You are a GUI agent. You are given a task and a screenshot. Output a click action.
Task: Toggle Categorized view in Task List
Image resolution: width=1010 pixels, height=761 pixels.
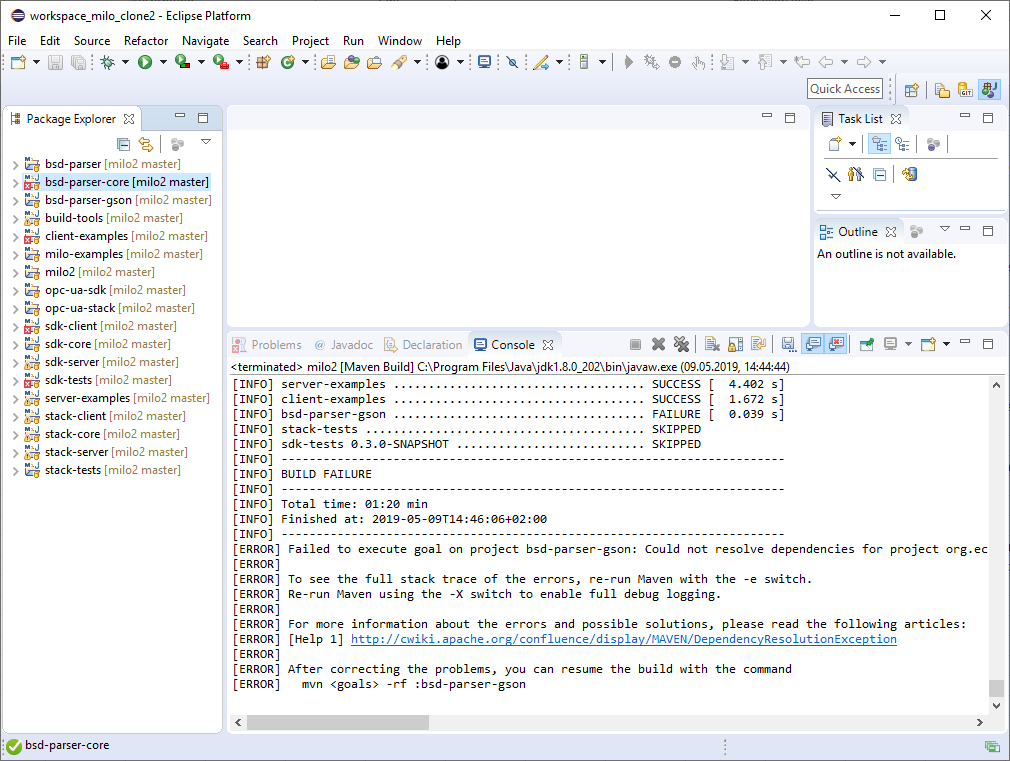(x=879, y=145)
